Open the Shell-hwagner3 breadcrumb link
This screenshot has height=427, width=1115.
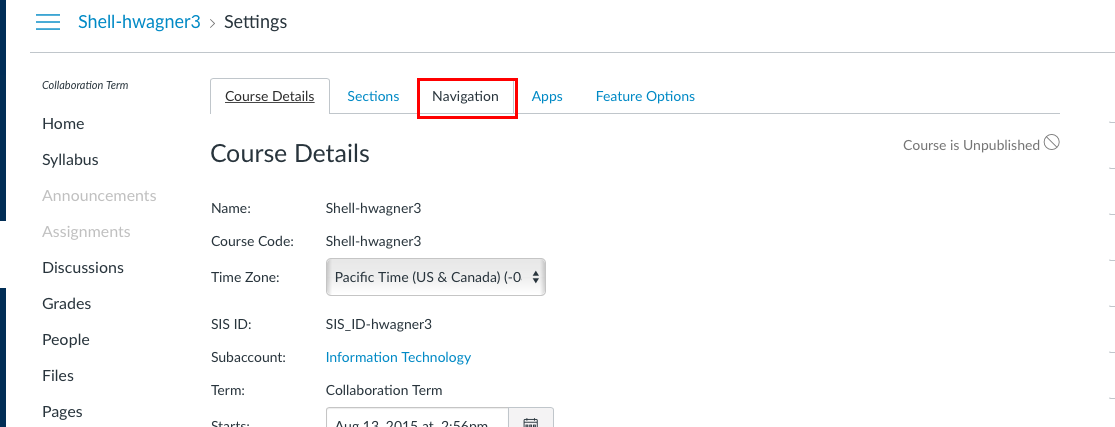(x=139, y=22)
